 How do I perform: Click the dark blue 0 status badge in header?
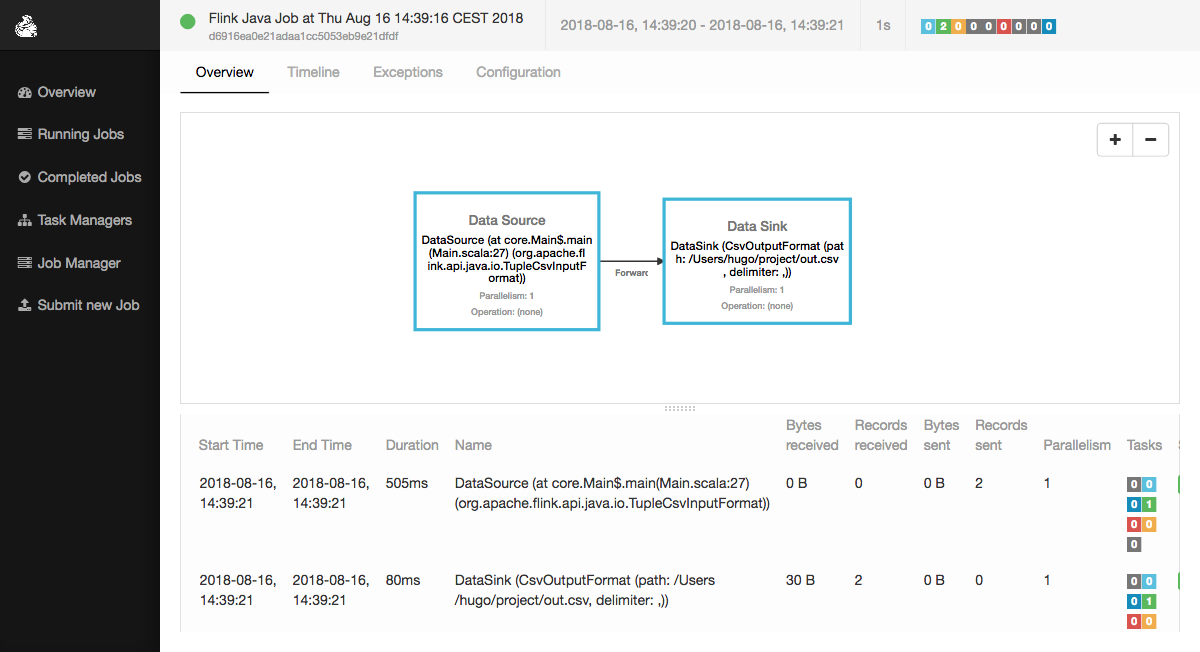point(1049,26)
